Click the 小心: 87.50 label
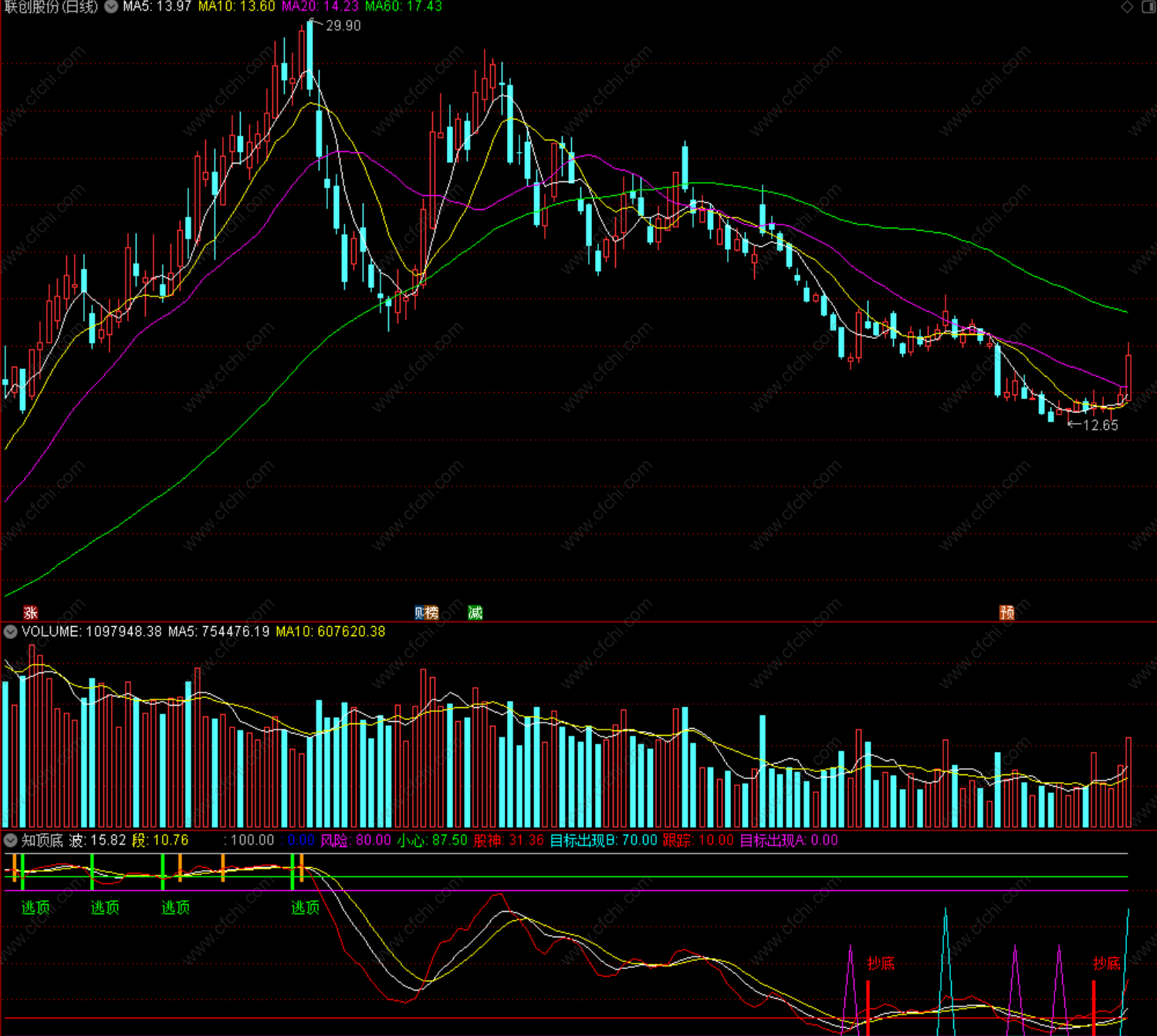This screenshot has height=1036, width=1157. click(x=432, y=840)
